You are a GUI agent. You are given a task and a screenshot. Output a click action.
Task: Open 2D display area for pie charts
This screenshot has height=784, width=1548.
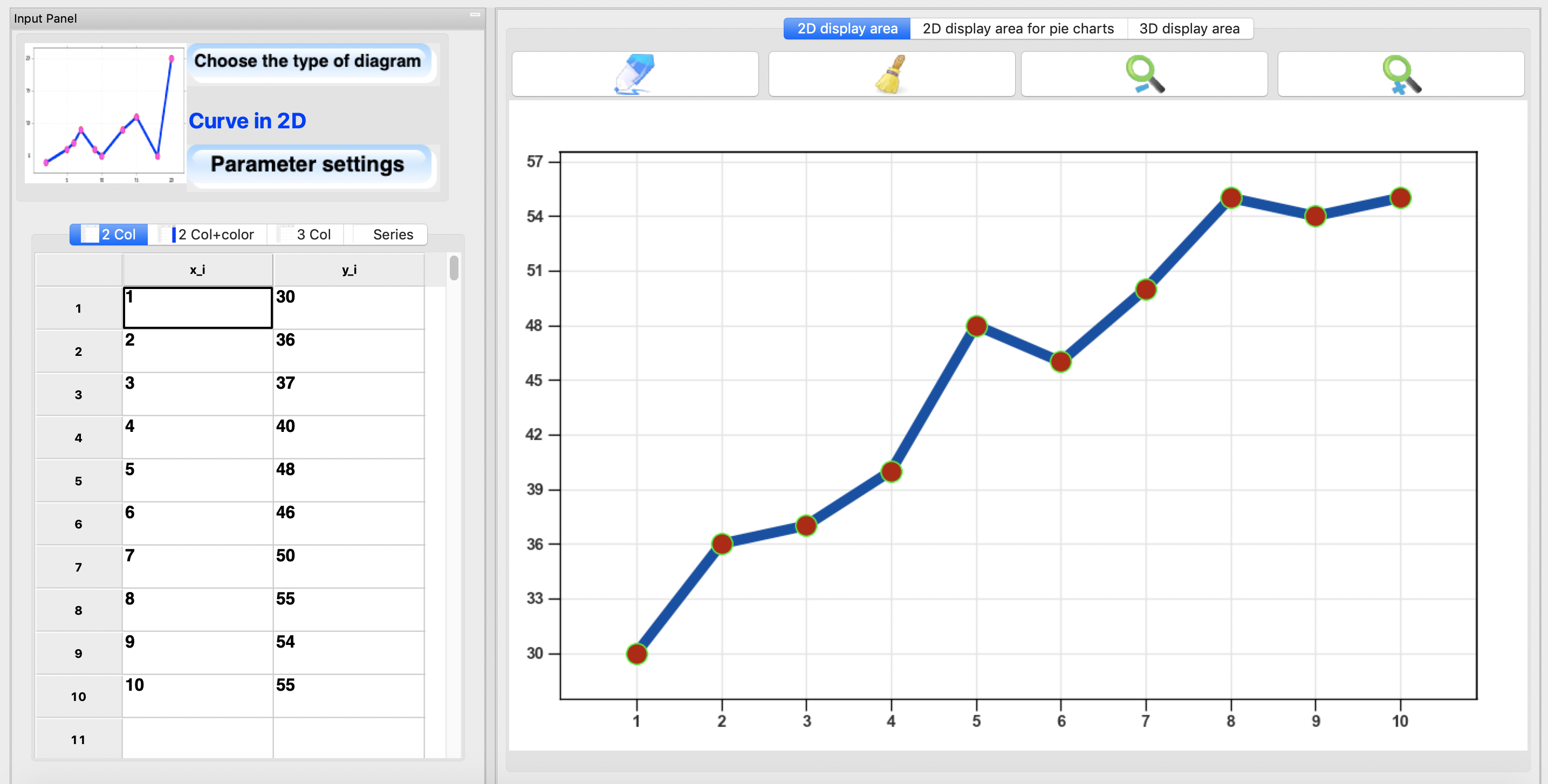point(1018,28)
